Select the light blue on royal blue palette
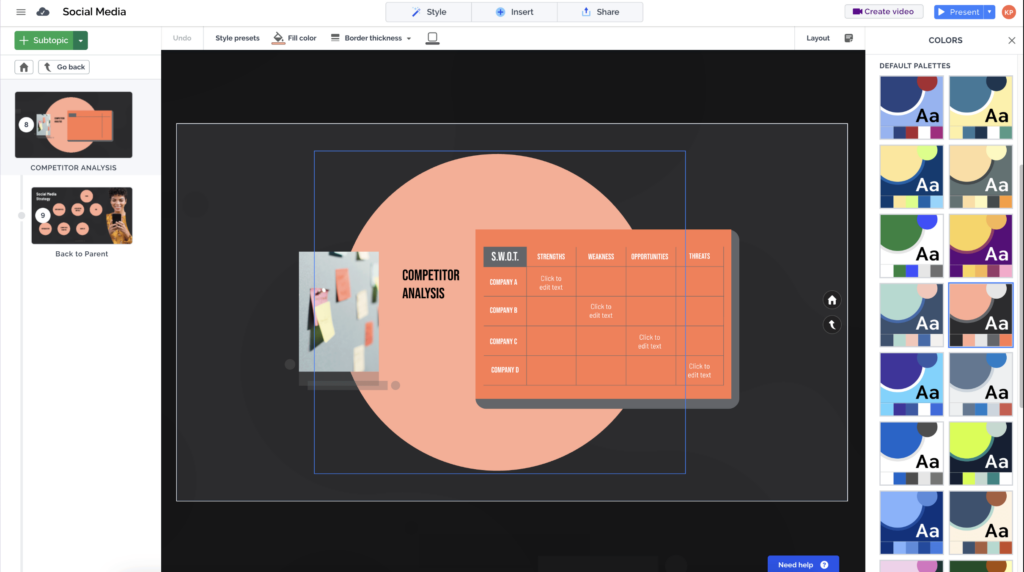This screenshot has height=572, width=1024. point(911,522)
